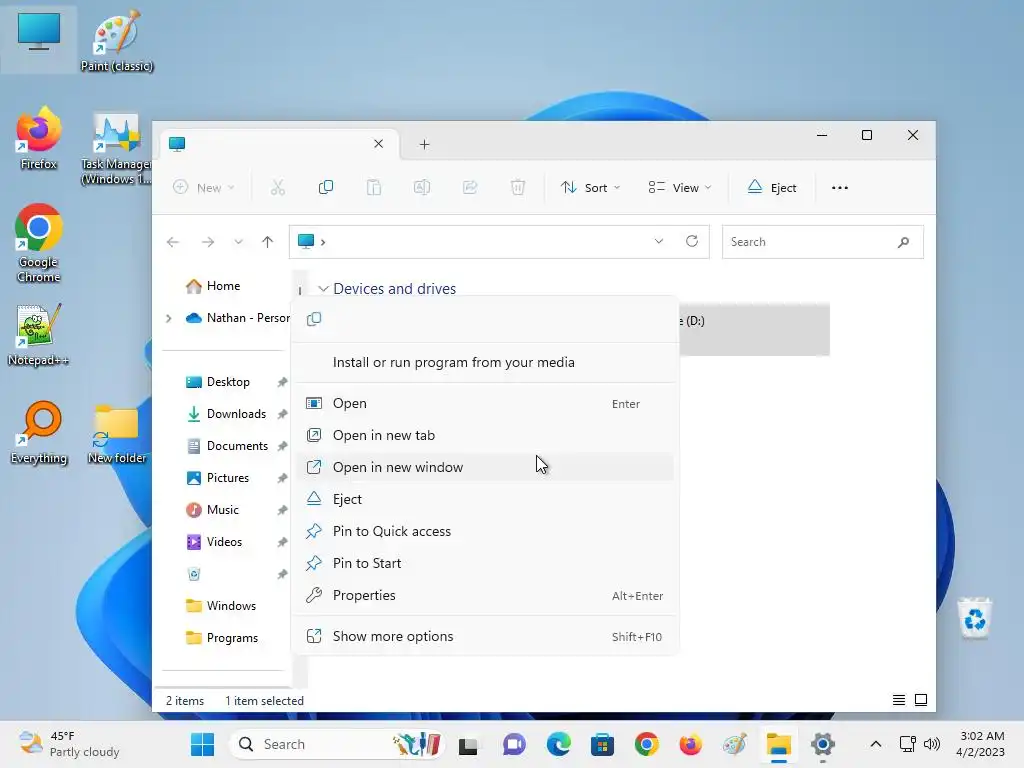Click the Cut scissors icon in toolbar
Viewport: 1024px width, 768px height.
pyautogui.click(x=278, y=188)
